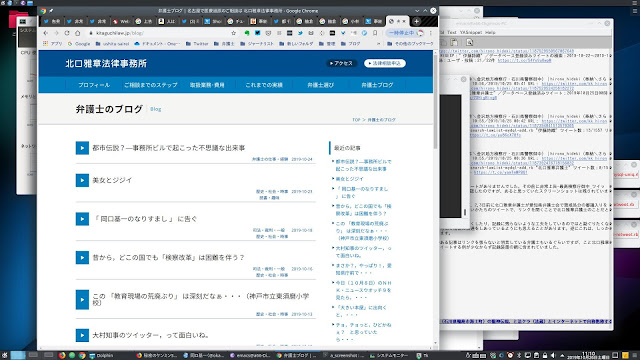Open the ご相談までのステップ navigation item
Screen dimensions: 640x360
(151, 85)
